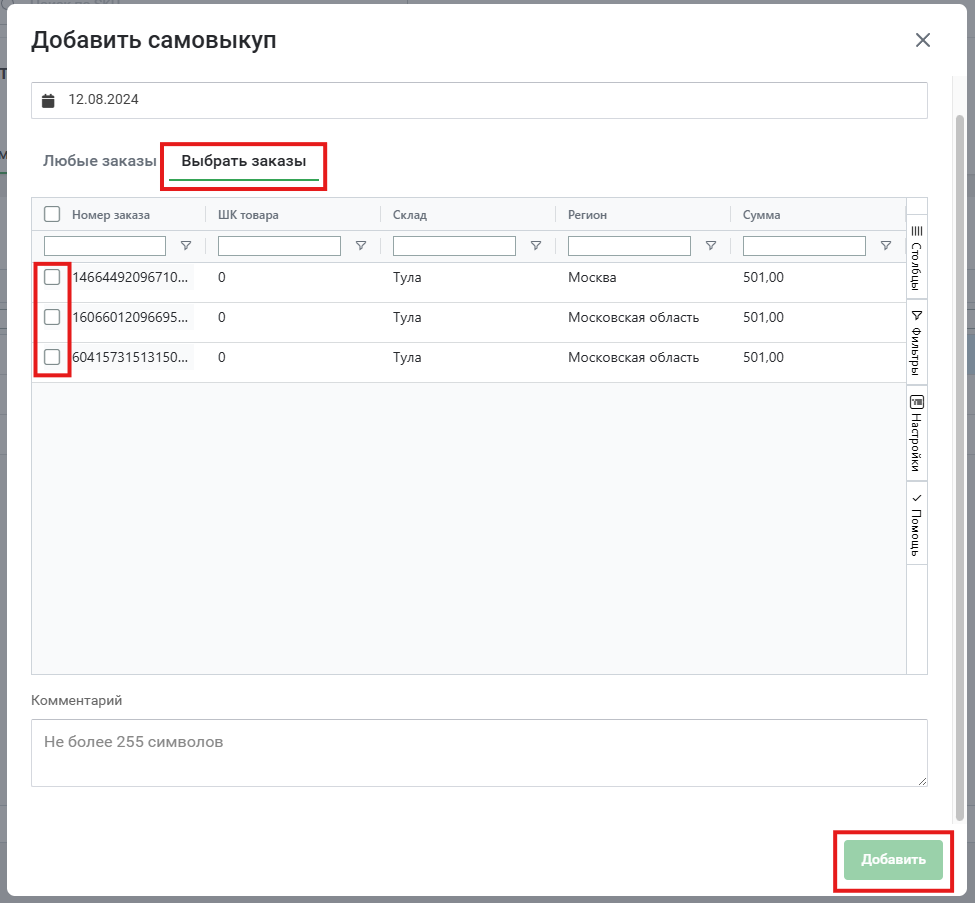The height and width of the screenshot is (903, 975).
Task: Open the Настройки side panel
Action: click(917, 433)
